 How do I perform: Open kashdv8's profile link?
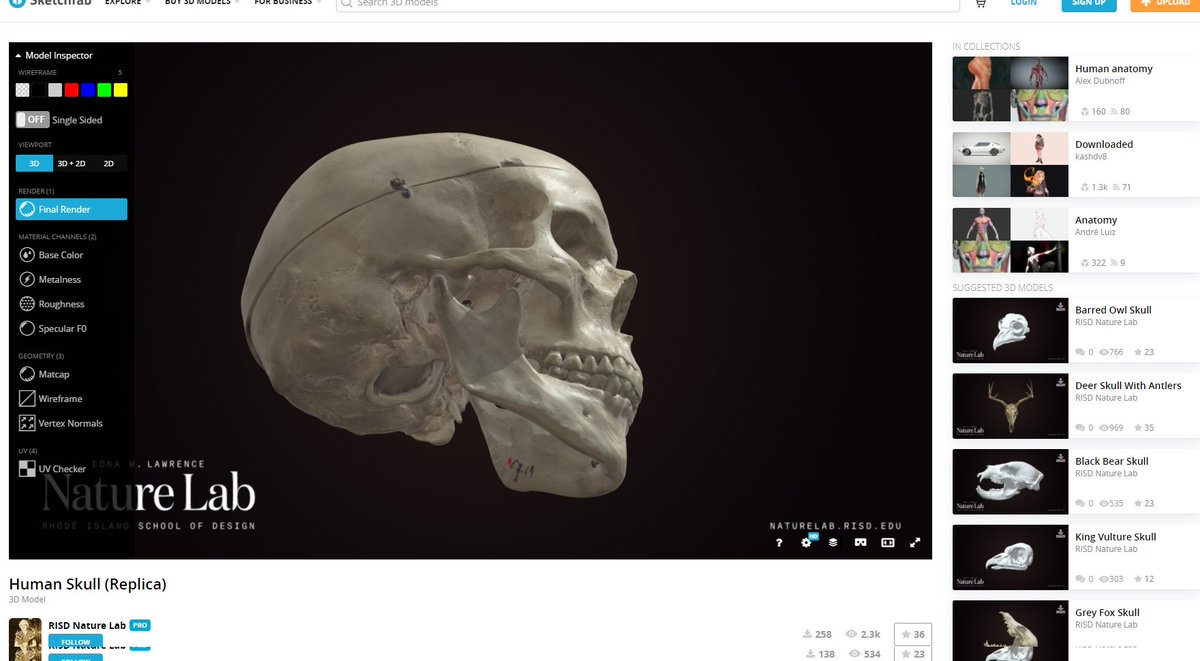(1089, 157)
